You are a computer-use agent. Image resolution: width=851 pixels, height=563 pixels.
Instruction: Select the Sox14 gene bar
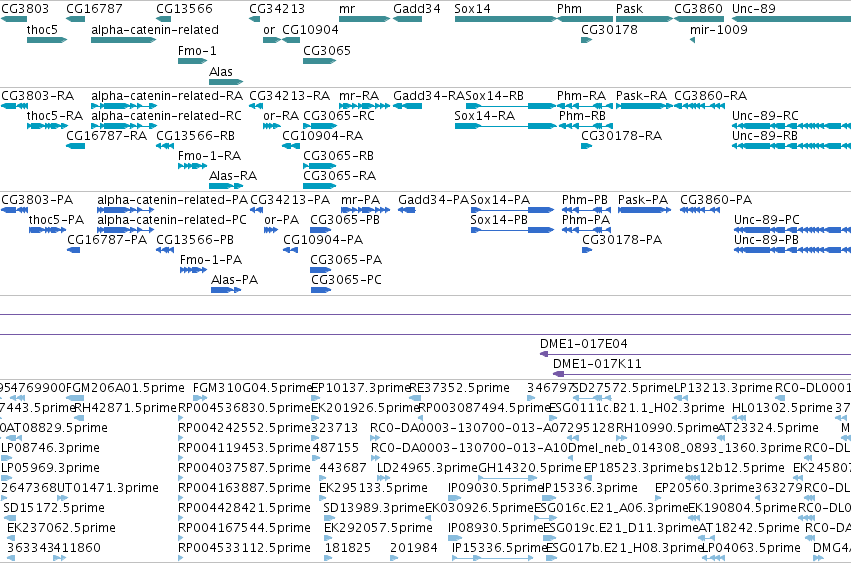(x=505, y=19)
